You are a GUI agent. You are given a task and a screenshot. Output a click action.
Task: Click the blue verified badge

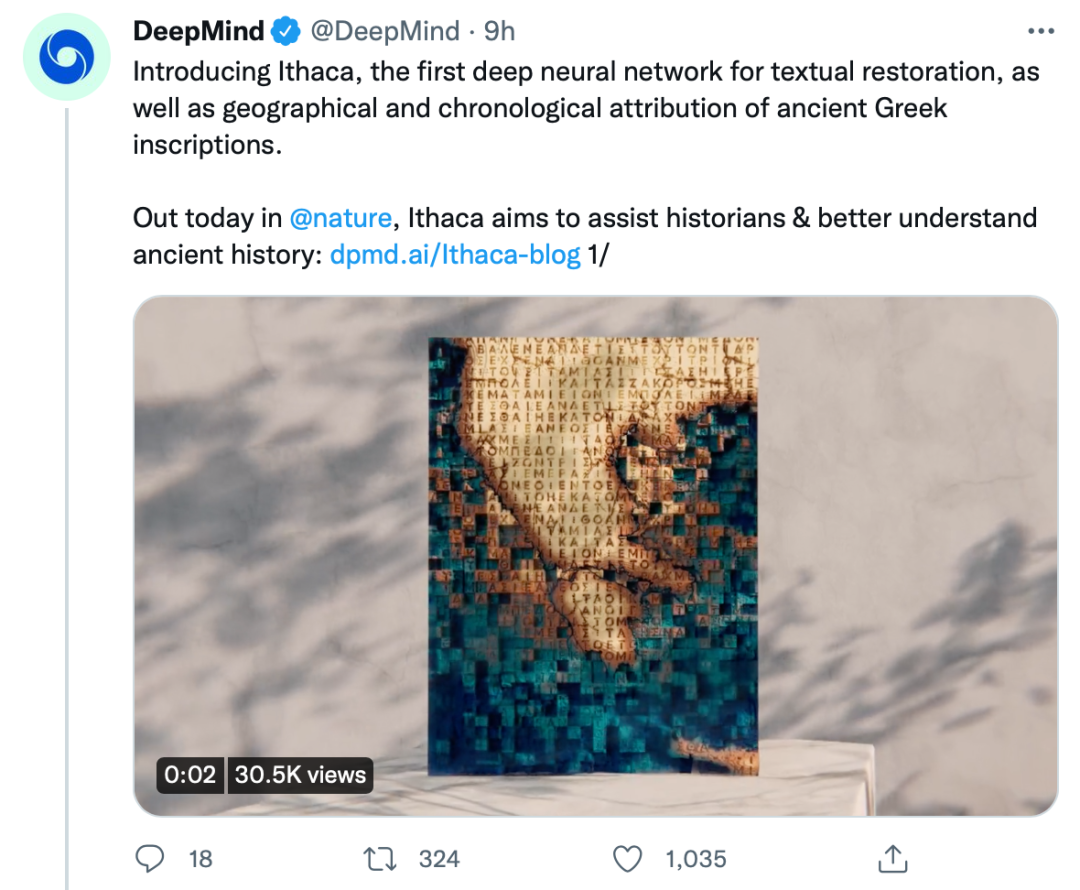point(285,32)
